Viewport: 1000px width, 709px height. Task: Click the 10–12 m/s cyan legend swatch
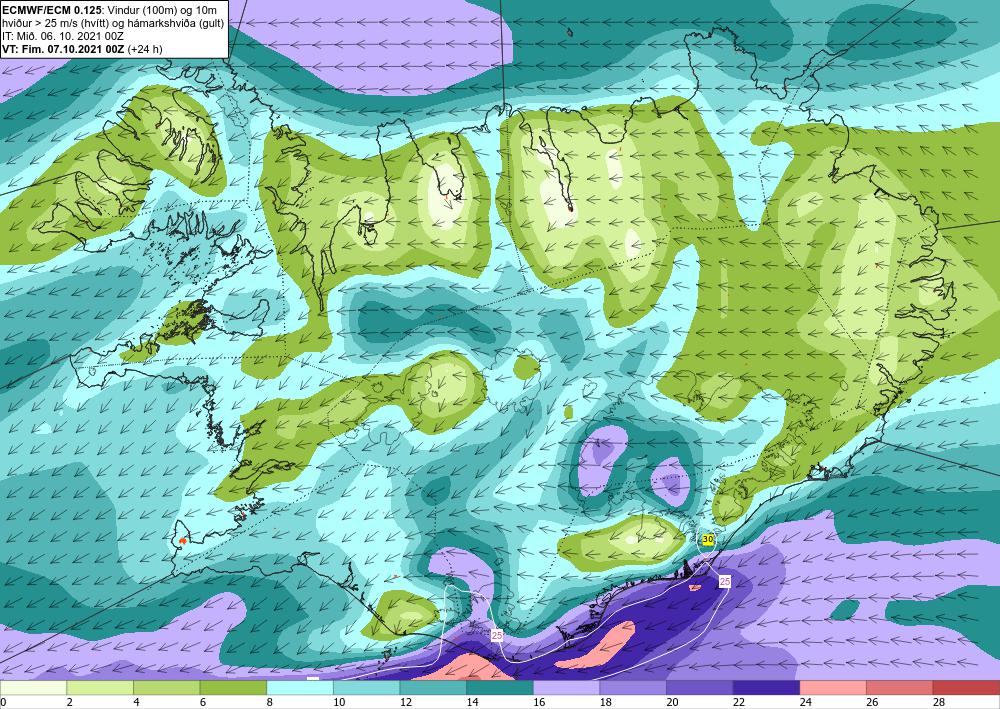point(367,688)
